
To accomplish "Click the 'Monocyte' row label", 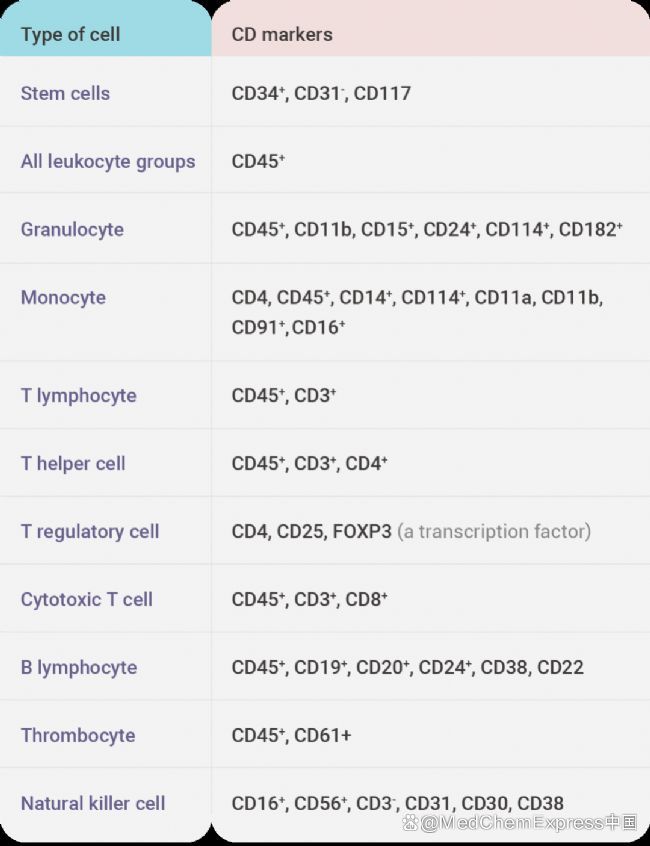I will pos(63,298).
